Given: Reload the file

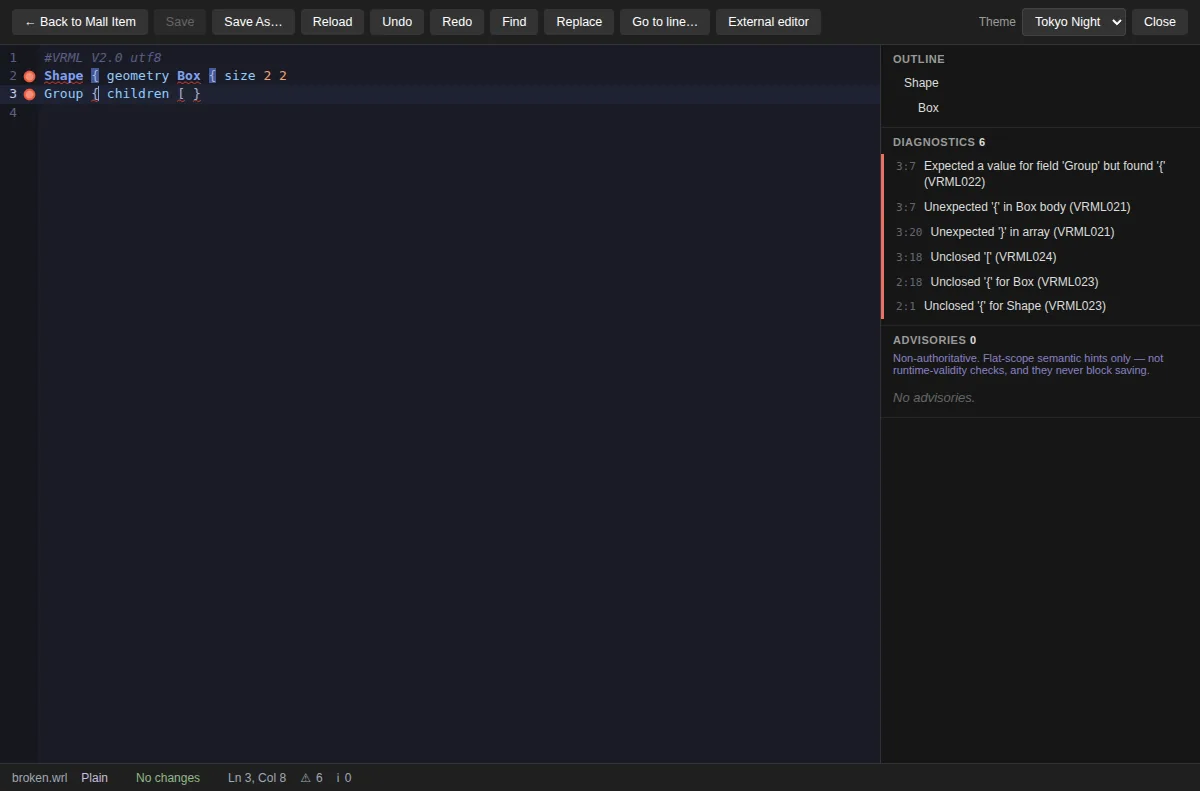Looking at the screenshot, I should tap(332, 22).
